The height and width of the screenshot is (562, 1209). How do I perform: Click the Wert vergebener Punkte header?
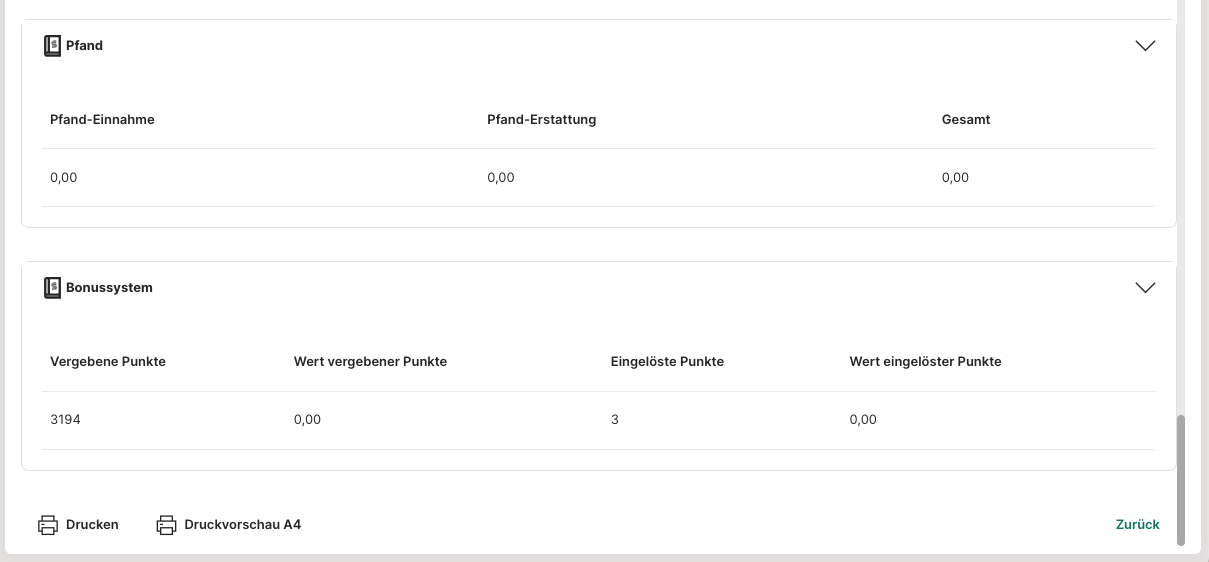tap(370, 362)
